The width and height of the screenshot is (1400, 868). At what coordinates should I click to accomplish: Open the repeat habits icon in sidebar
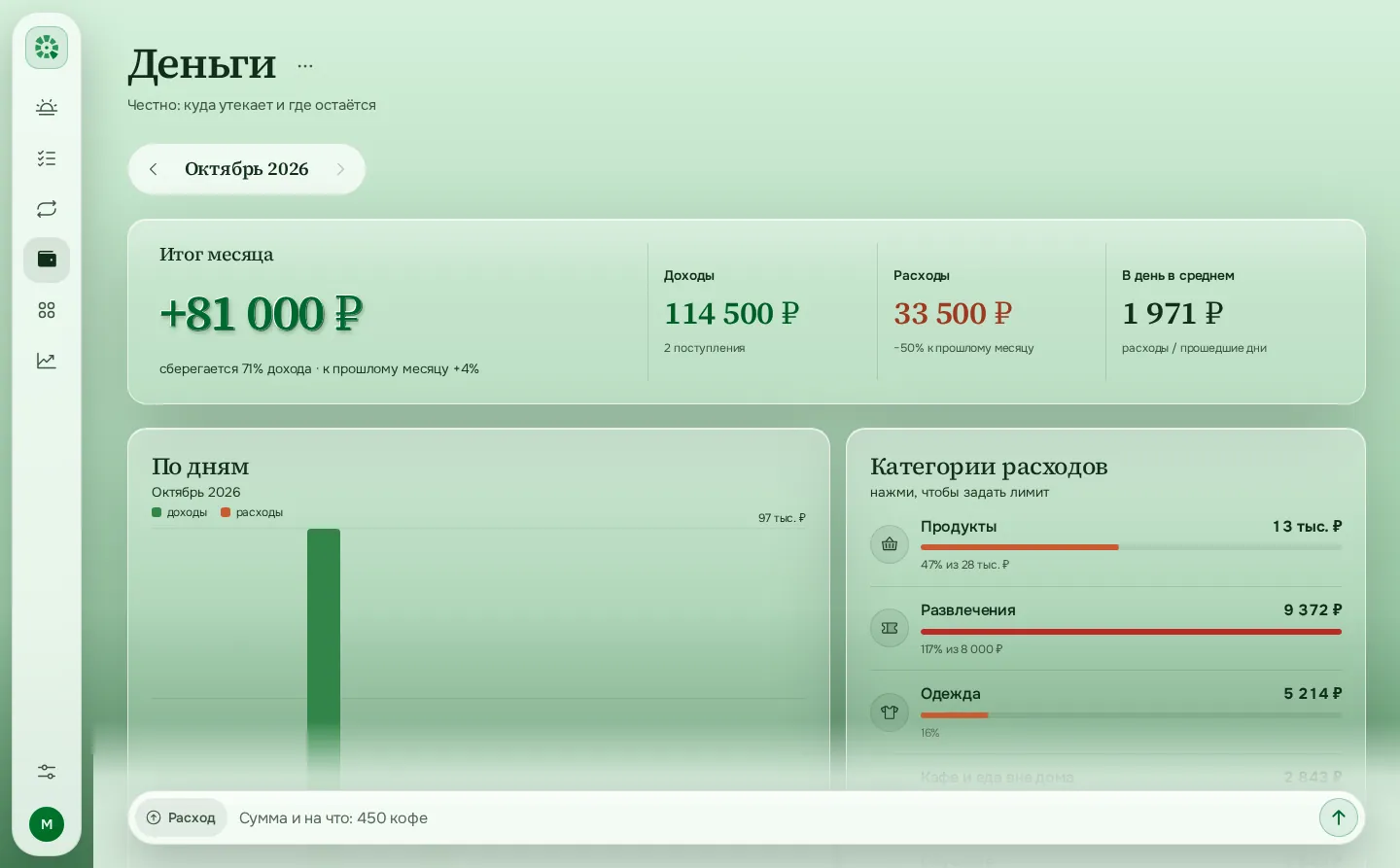click(47, 209)
